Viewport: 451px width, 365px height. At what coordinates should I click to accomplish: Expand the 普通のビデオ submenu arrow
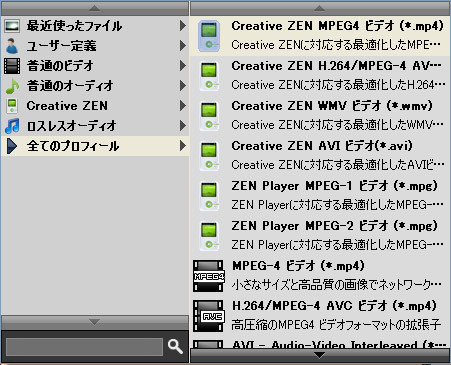click(183, 66)
